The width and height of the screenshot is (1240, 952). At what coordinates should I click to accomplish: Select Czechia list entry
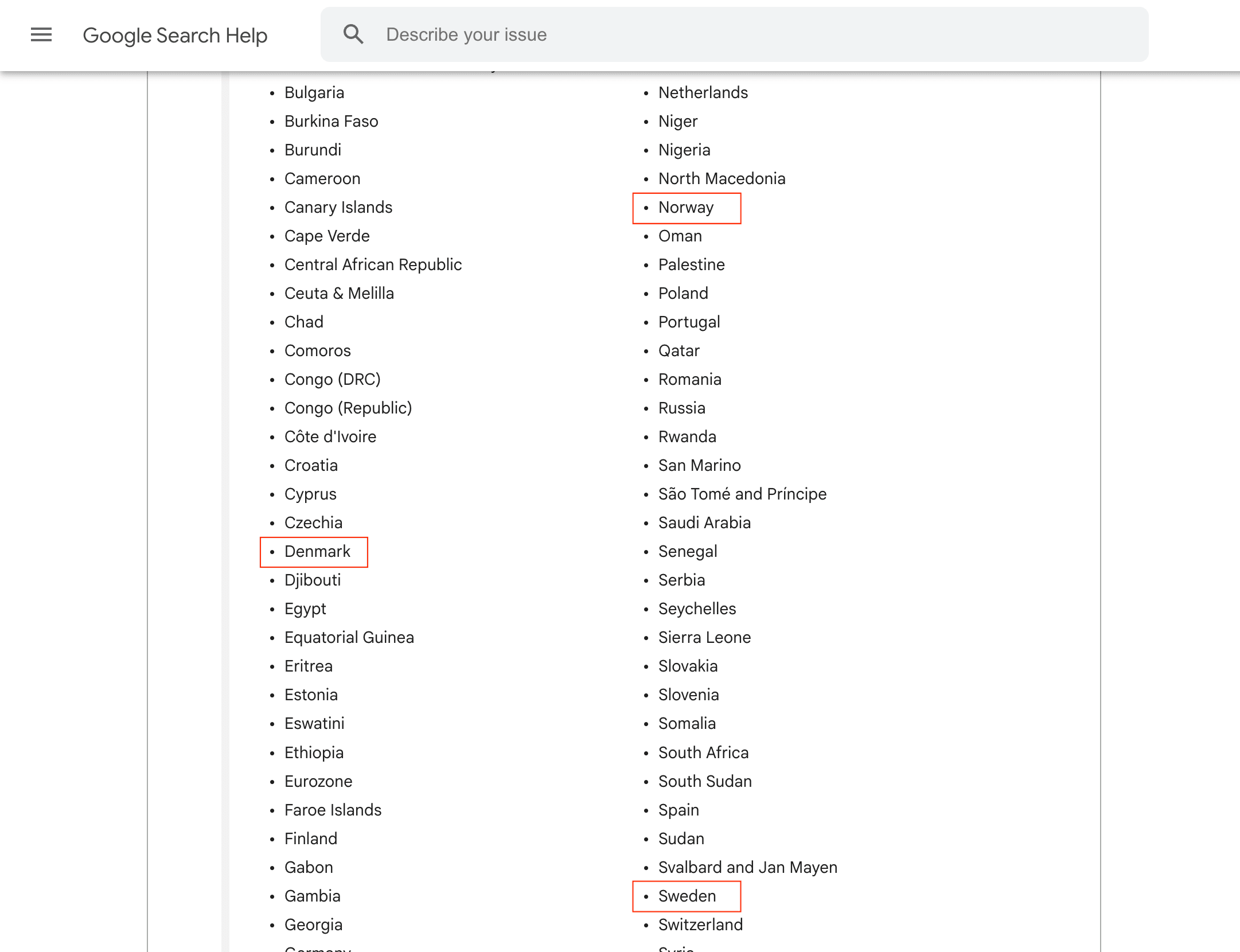313,522
